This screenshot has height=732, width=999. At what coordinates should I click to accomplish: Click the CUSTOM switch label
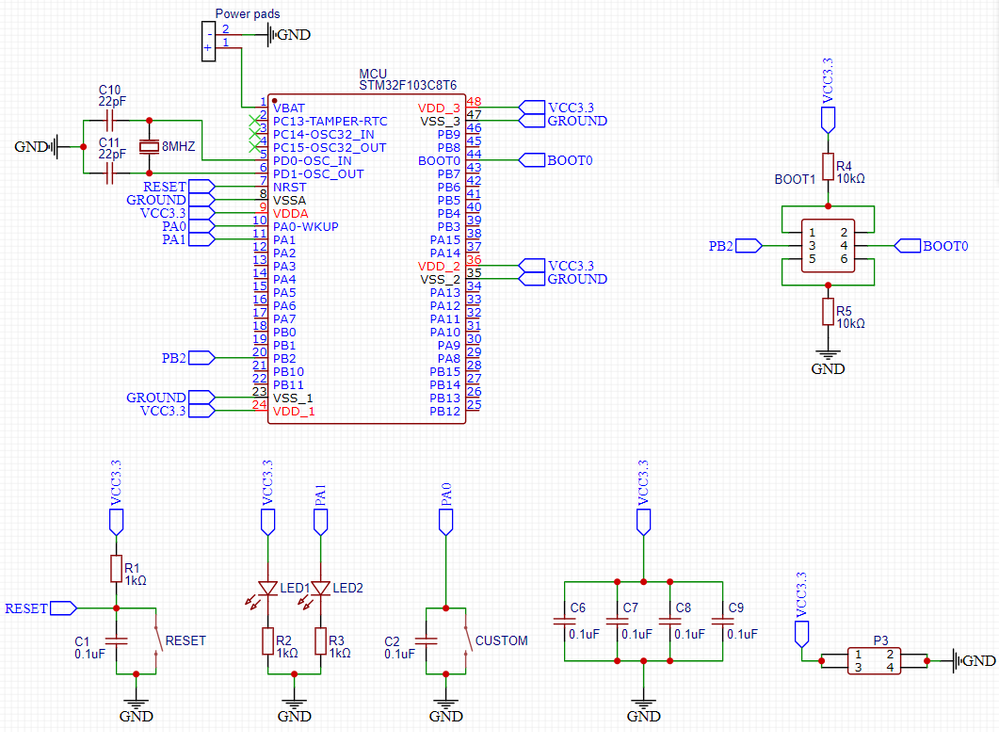pos(501,641)
